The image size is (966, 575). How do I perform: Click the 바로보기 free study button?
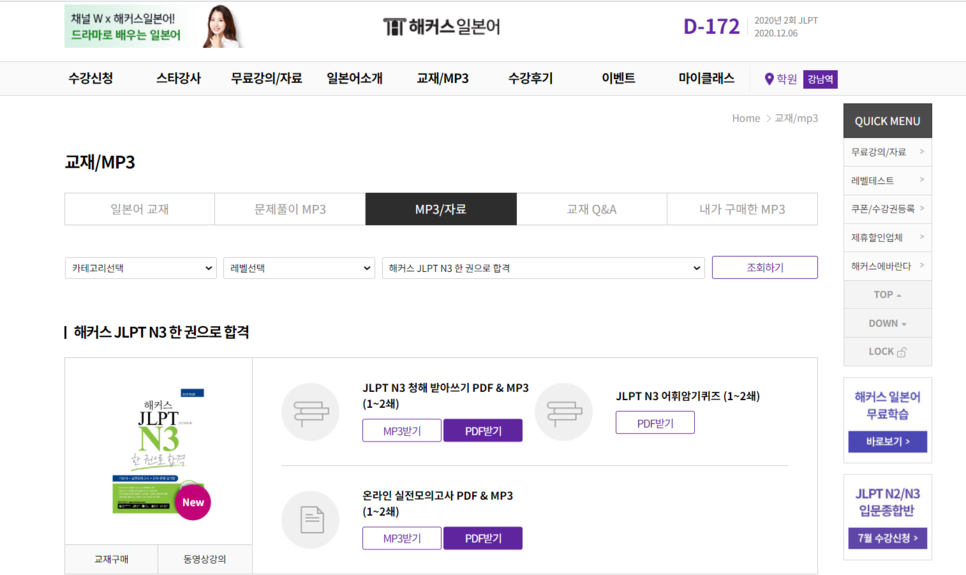887,441
